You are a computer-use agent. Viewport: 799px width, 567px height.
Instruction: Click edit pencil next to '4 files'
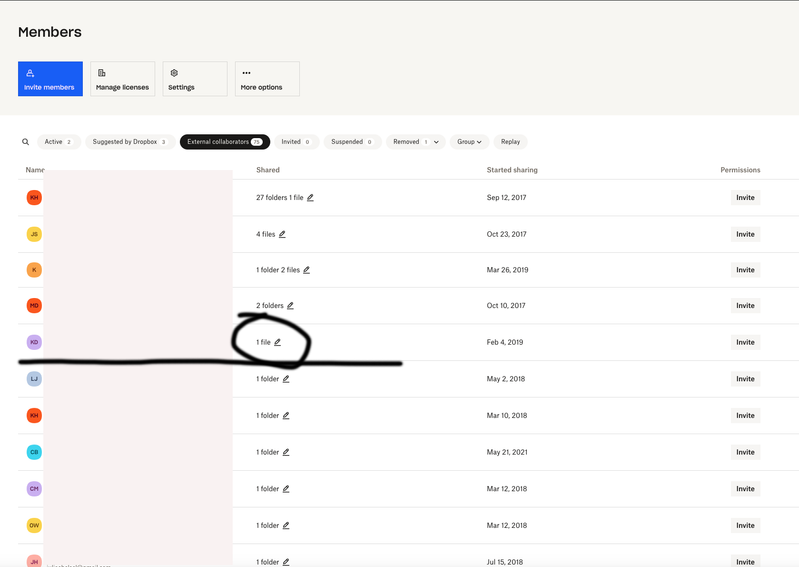[x=282, y=234]
